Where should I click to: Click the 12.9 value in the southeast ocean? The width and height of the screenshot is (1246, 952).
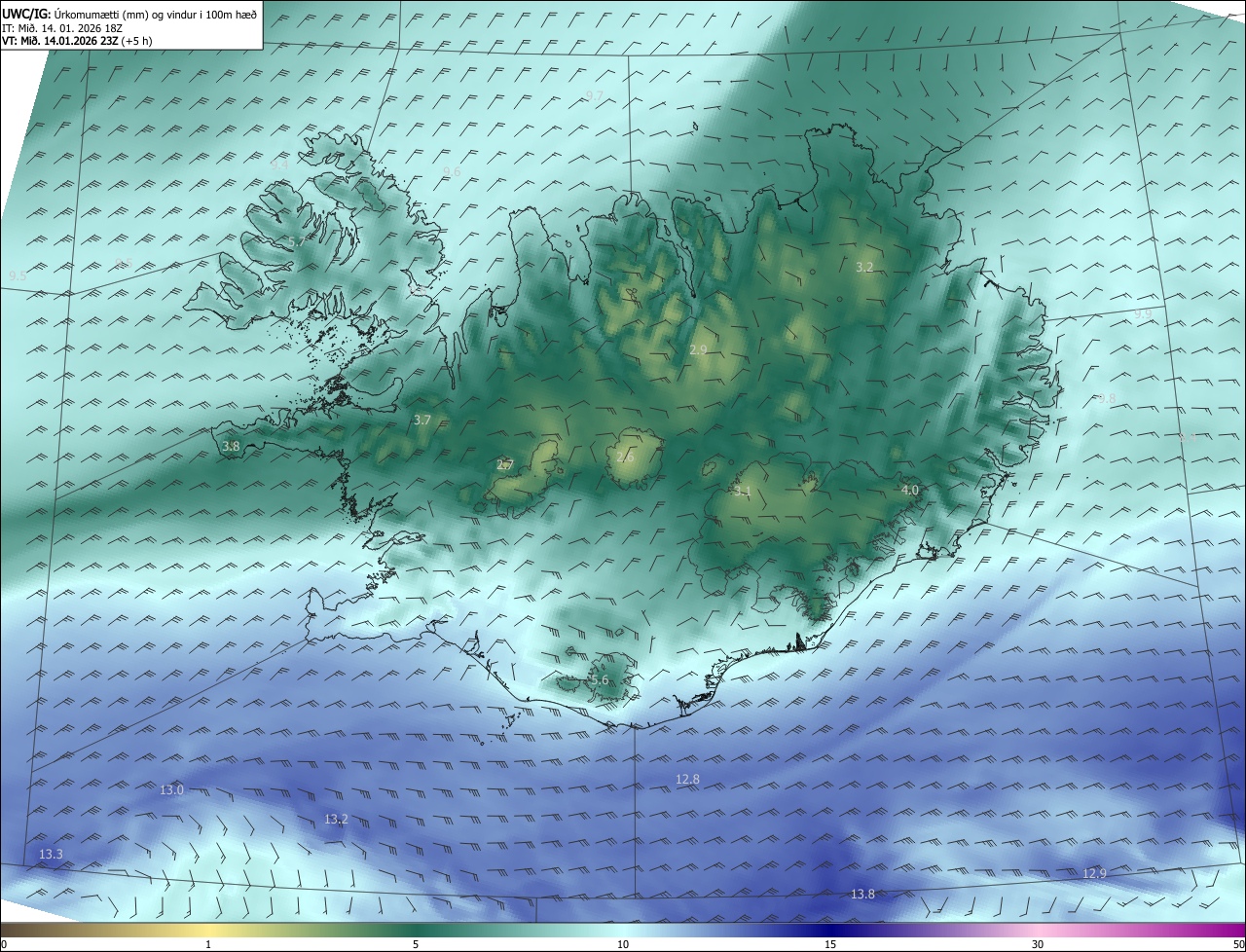(1094, 874)
